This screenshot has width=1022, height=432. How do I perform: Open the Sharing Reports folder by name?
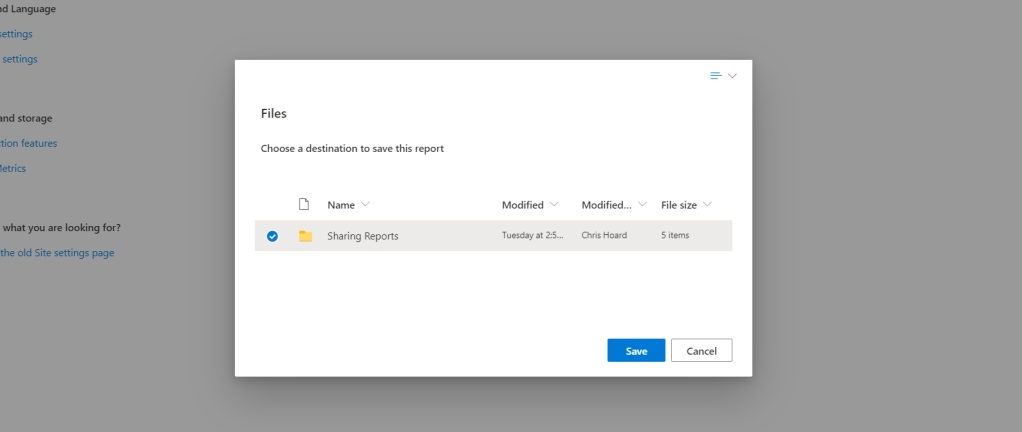pyautogui.click(x=362, y=236)
